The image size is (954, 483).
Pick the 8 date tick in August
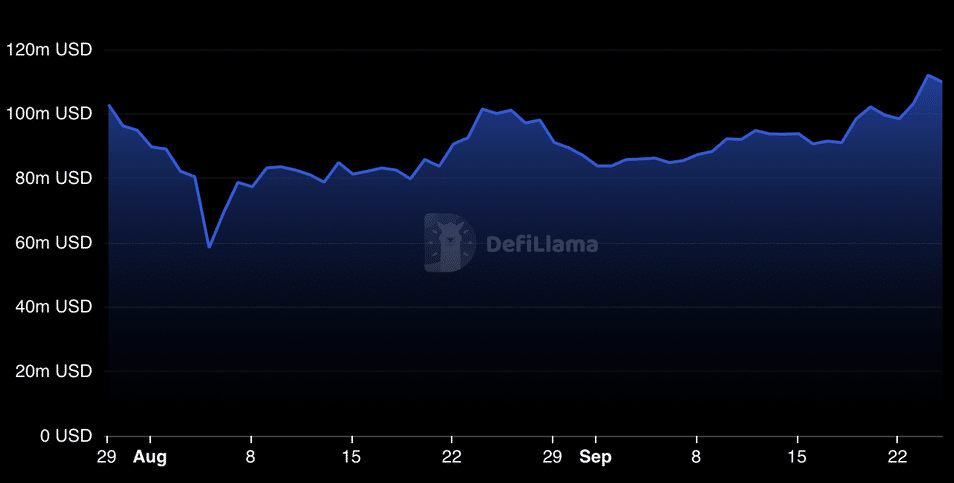click(x=251, y=457)
